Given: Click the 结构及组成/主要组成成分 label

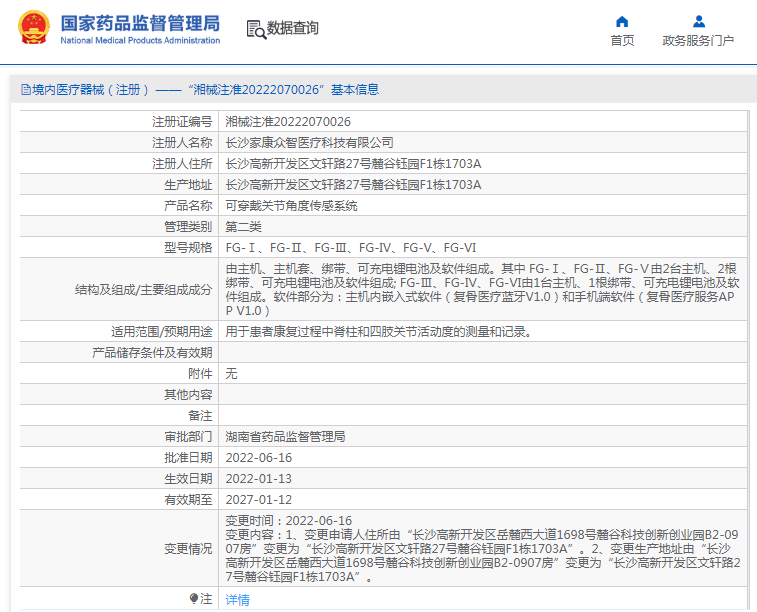Looking at the screenshot, I should 143,290.
